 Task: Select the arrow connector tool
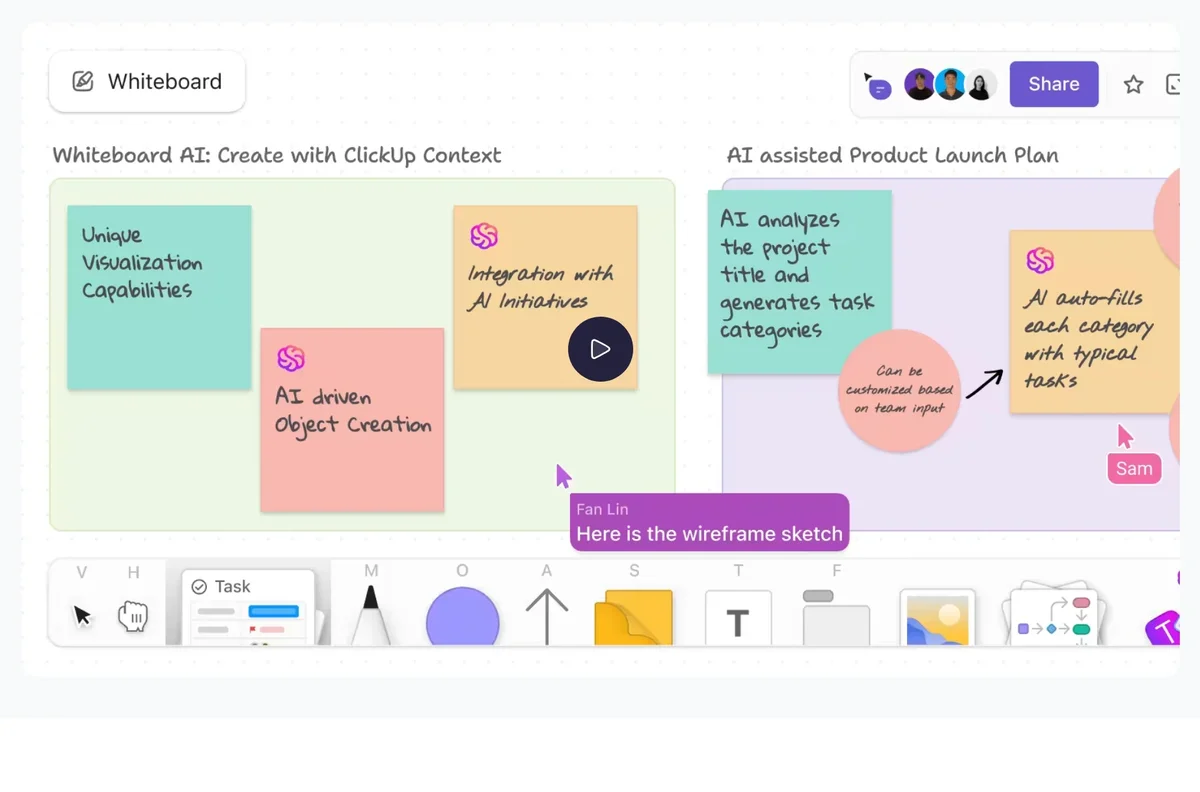click(x=547, y=616)
